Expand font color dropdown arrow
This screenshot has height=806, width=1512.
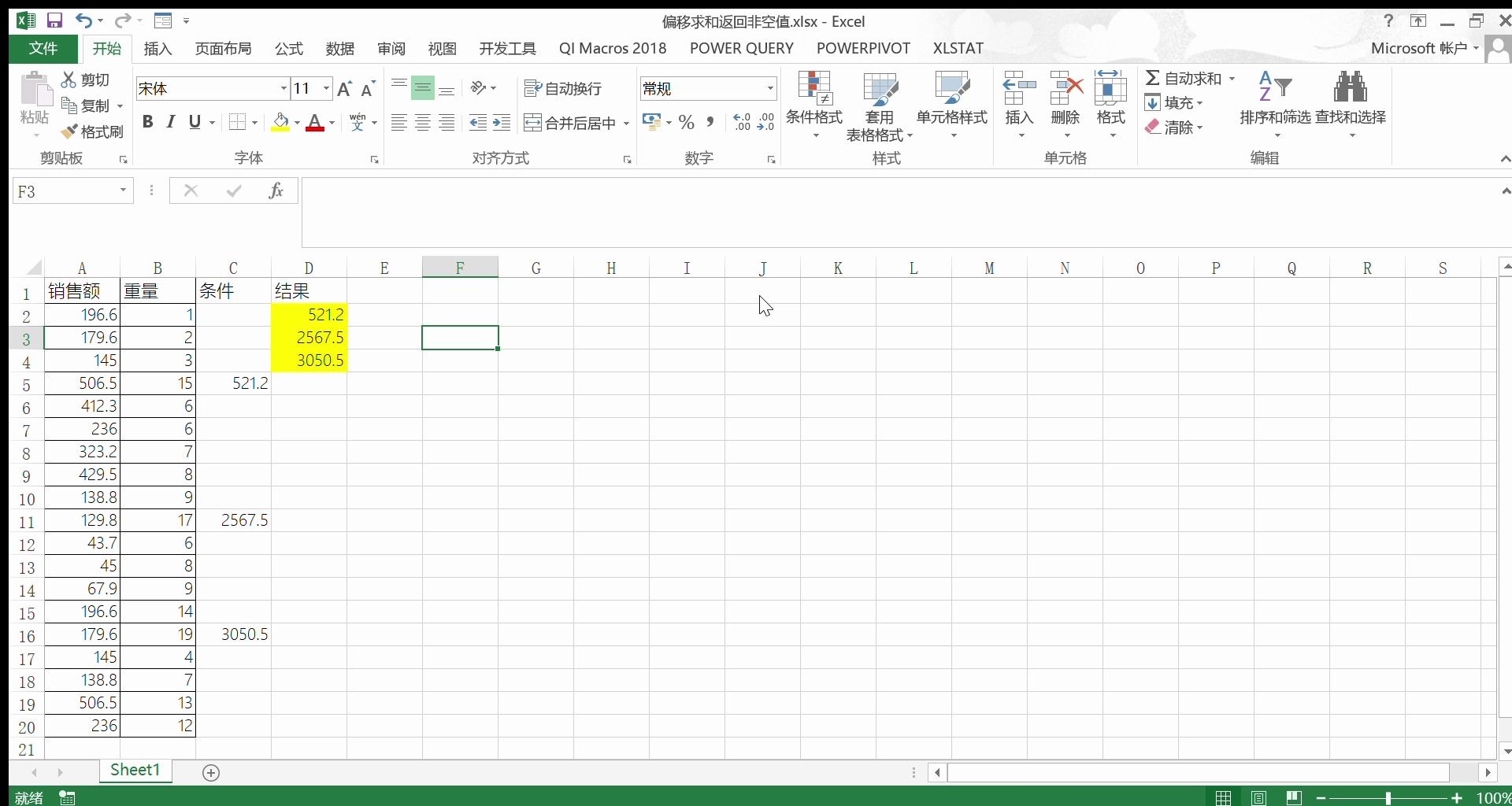point(332,123)
